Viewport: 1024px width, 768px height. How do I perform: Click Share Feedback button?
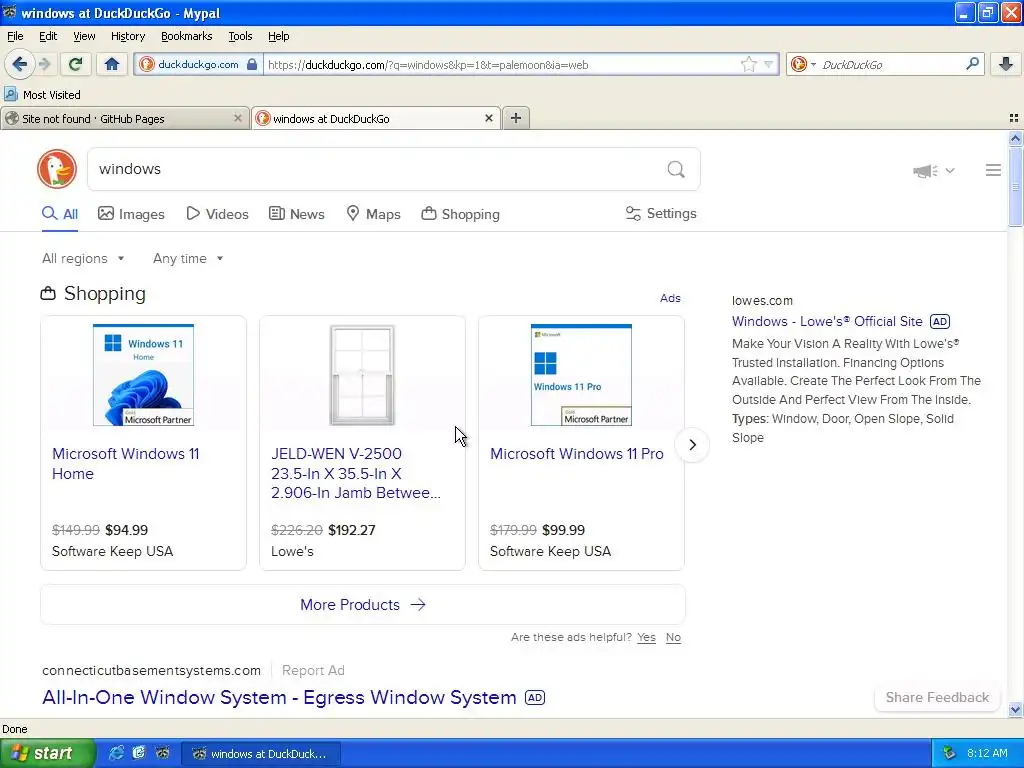pyautogui.click(x=937, y=697)
